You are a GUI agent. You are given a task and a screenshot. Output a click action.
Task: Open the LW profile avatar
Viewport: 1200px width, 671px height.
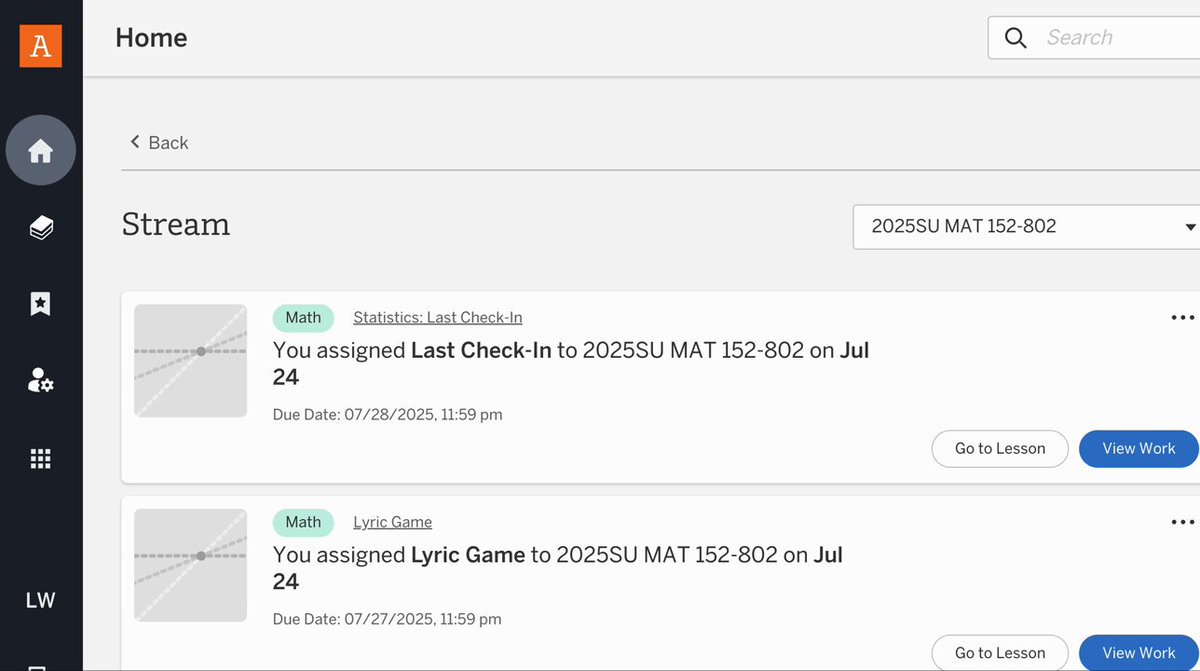coord(41,600)
